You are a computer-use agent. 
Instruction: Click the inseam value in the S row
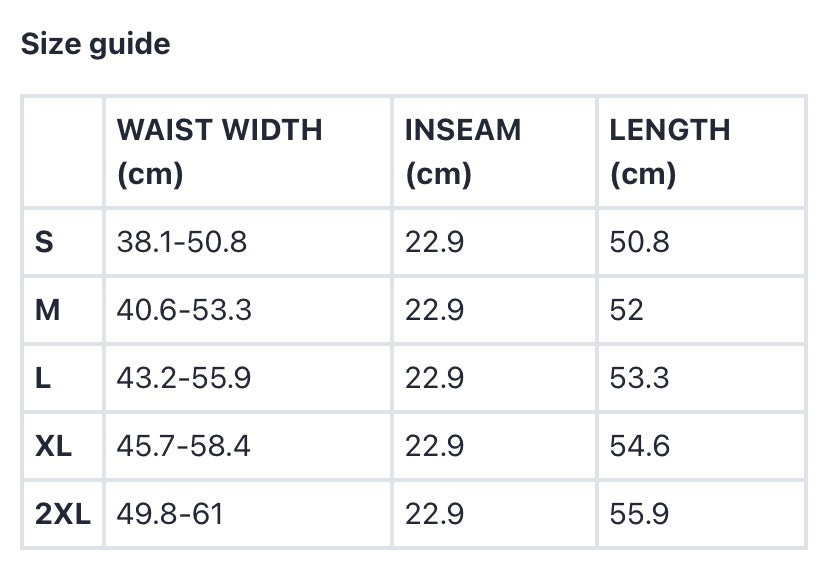(x=434, y=242)
